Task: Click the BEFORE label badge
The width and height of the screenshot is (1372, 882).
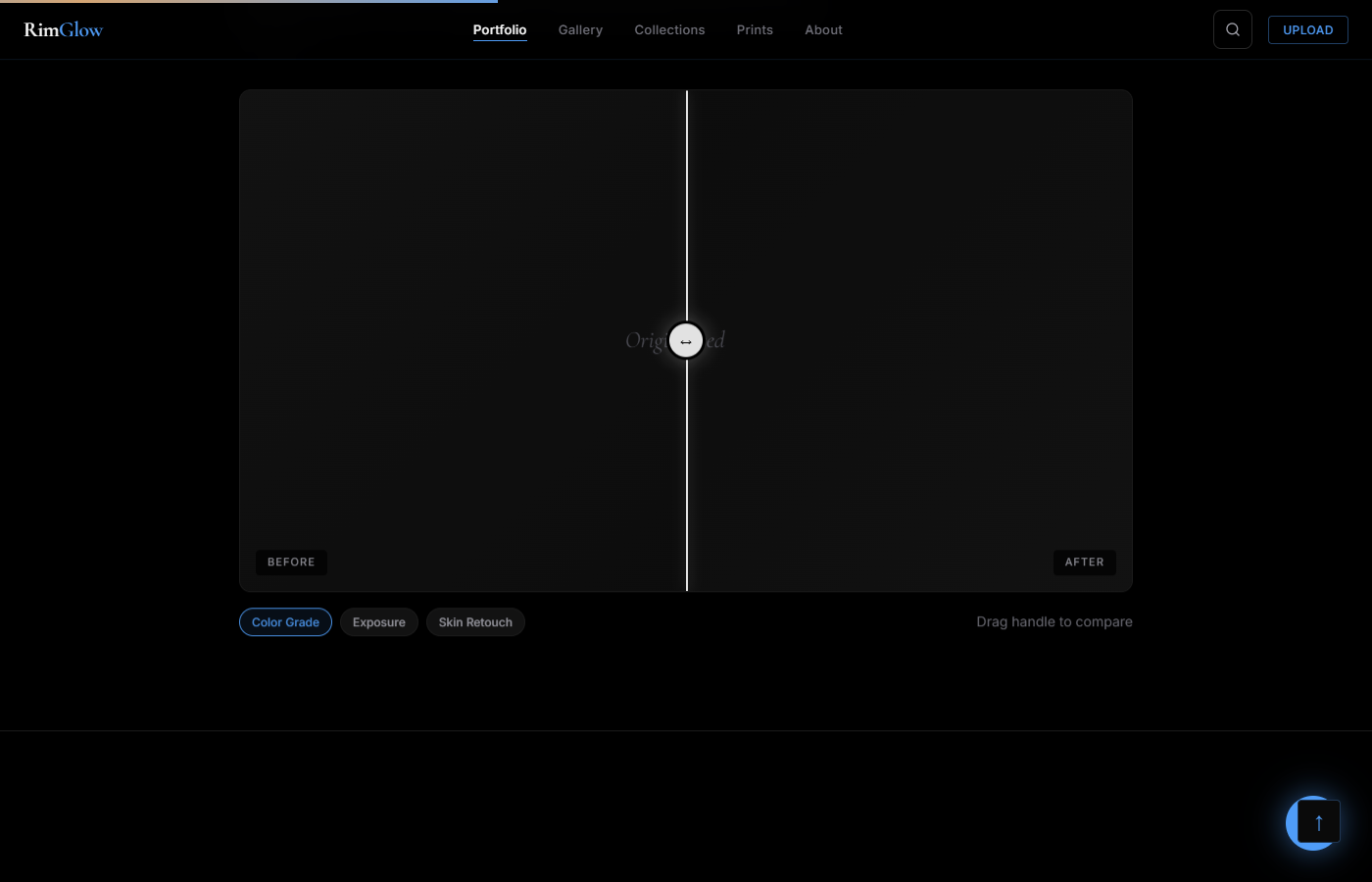Action: [291, 562]
